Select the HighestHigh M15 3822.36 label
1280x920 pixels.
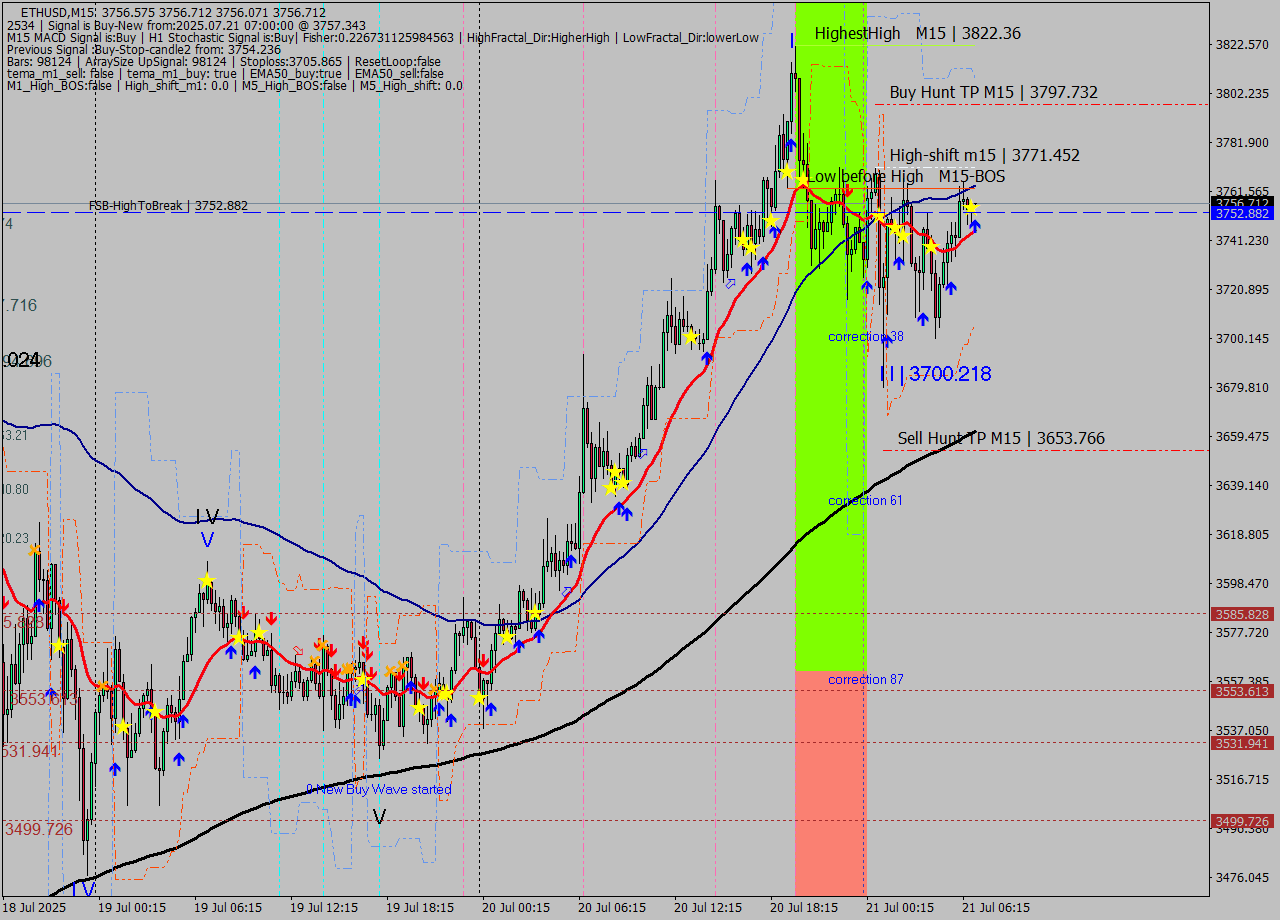917,33
